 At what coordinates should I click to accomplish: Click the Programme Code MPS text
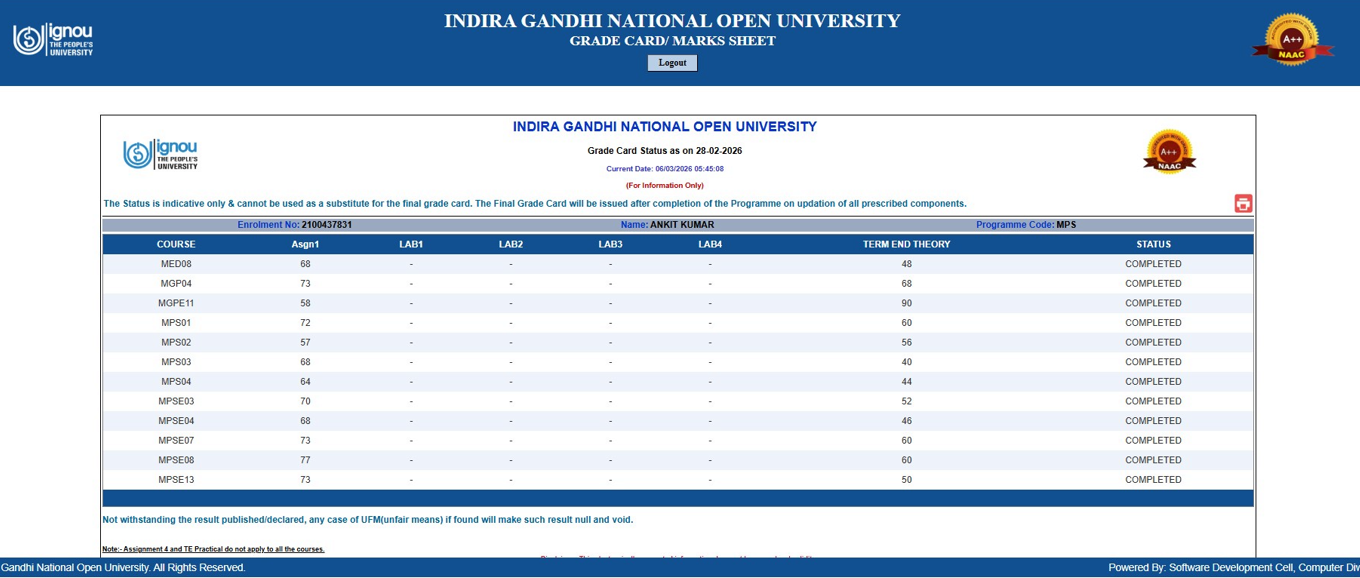click(x=1066, y=225)
